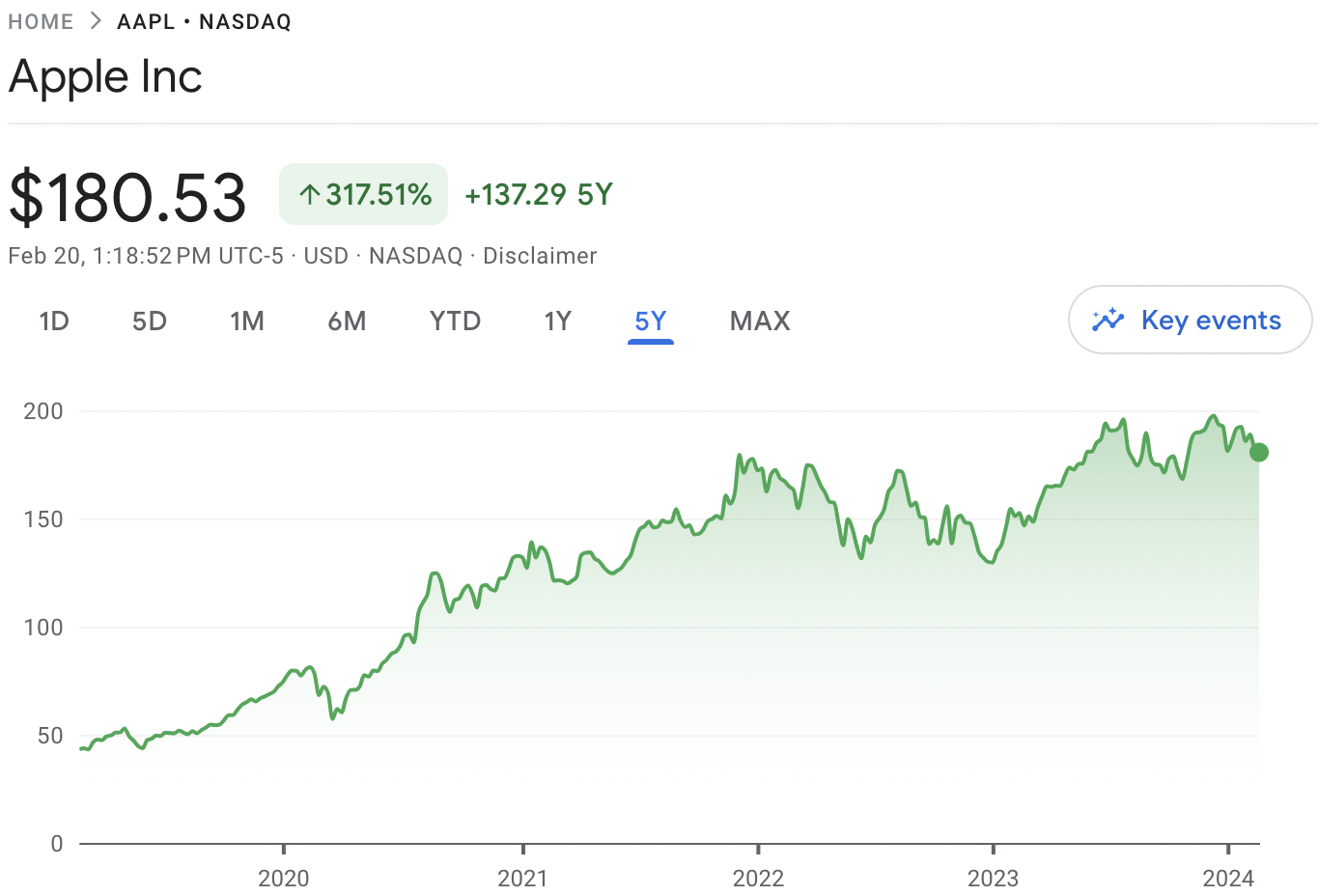Viewport: 1319px width, 896px height.
Task: Switch chart to 1Y range
Action: 557,321
